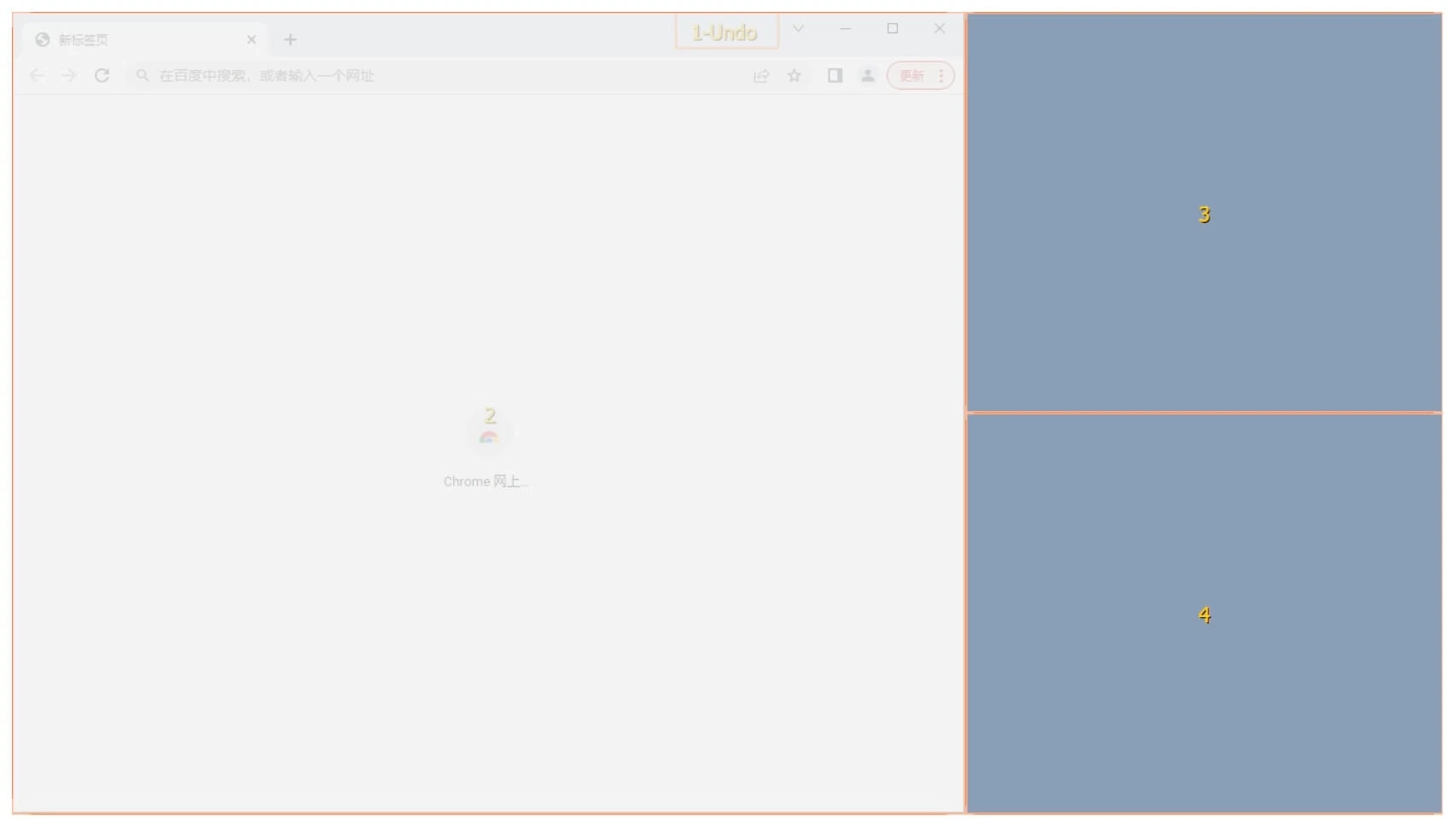Open a new tab with plus icon
Image resolution: width=1456 pixels, height=827 pixels.
(x=290, y=40)
